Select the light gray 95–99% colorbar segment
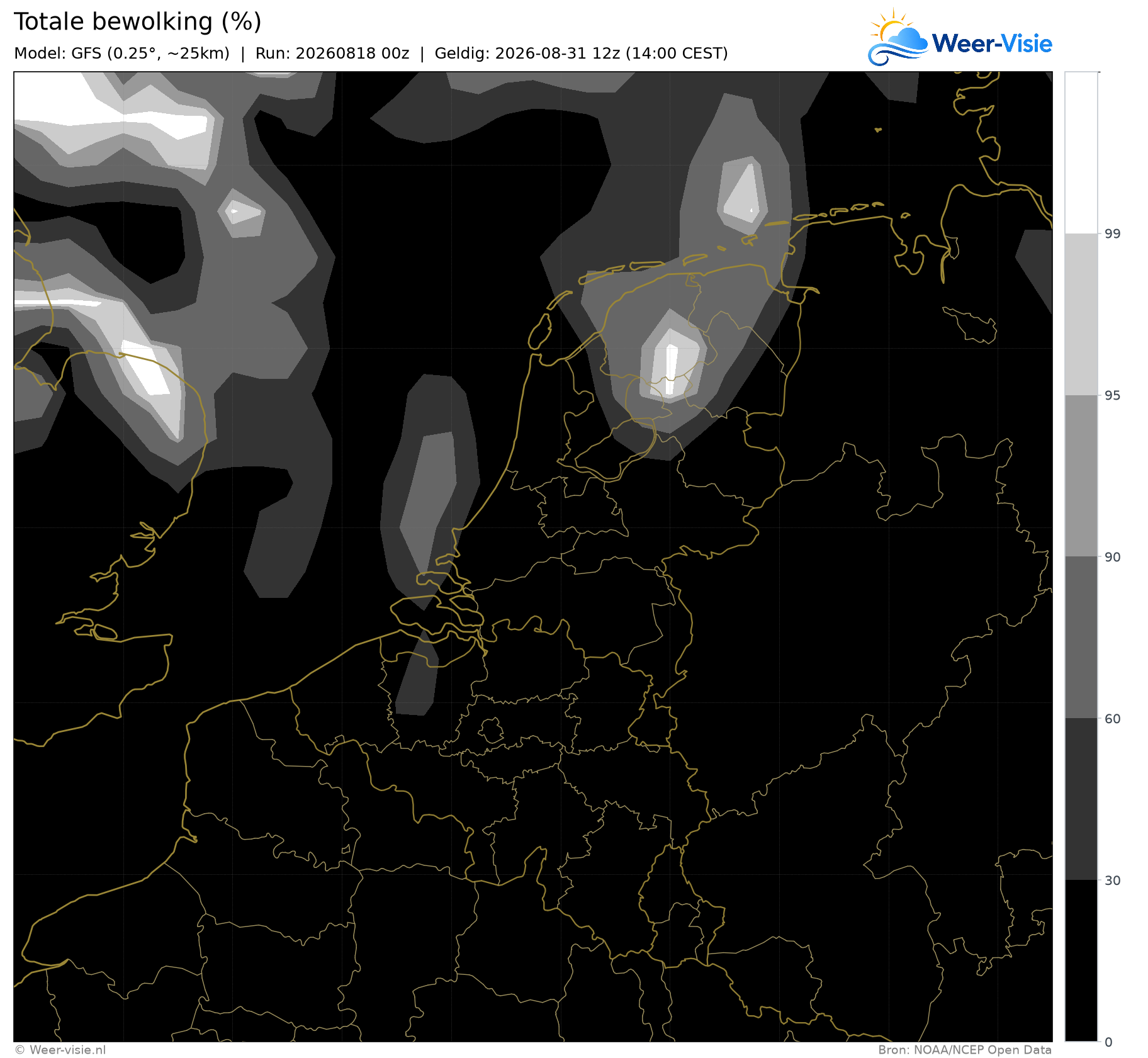 point(1081,315)
